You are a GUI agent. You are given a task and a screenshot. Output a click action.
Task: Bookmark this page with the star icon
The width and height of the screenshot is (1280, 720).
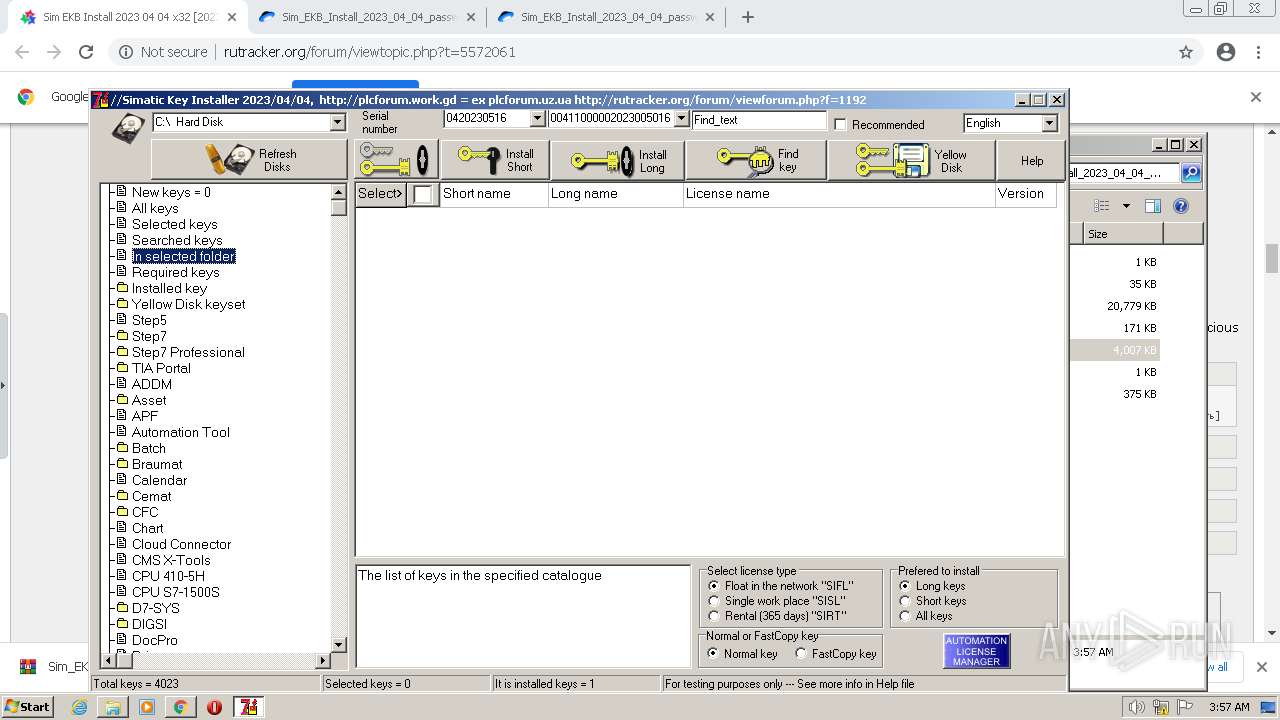click(x=1186, y=52)
